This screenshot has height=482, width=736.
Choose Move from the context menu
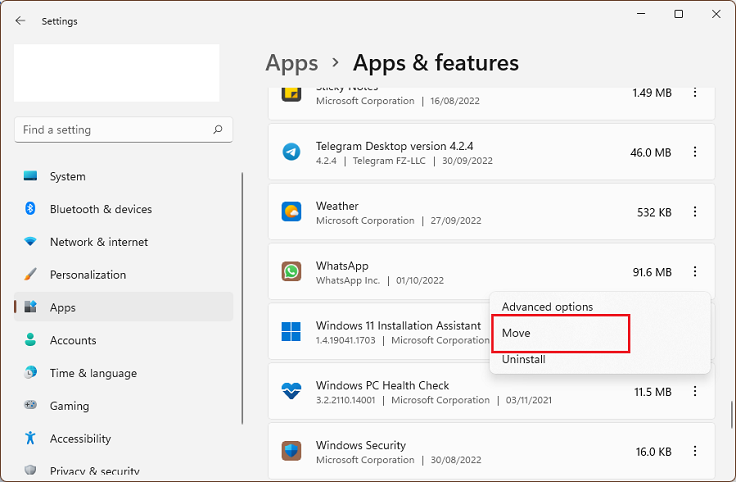click(x=516, y=333)
